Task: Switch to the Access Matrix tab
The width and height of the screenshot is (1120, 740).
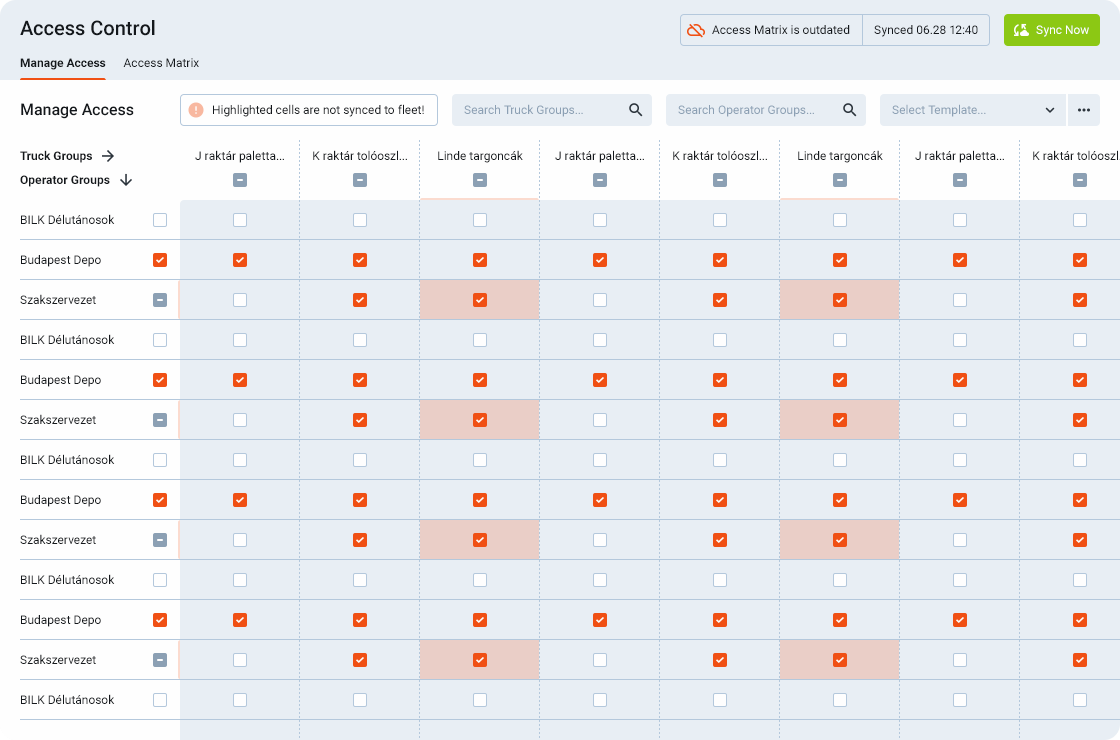Action: [161, 63]
